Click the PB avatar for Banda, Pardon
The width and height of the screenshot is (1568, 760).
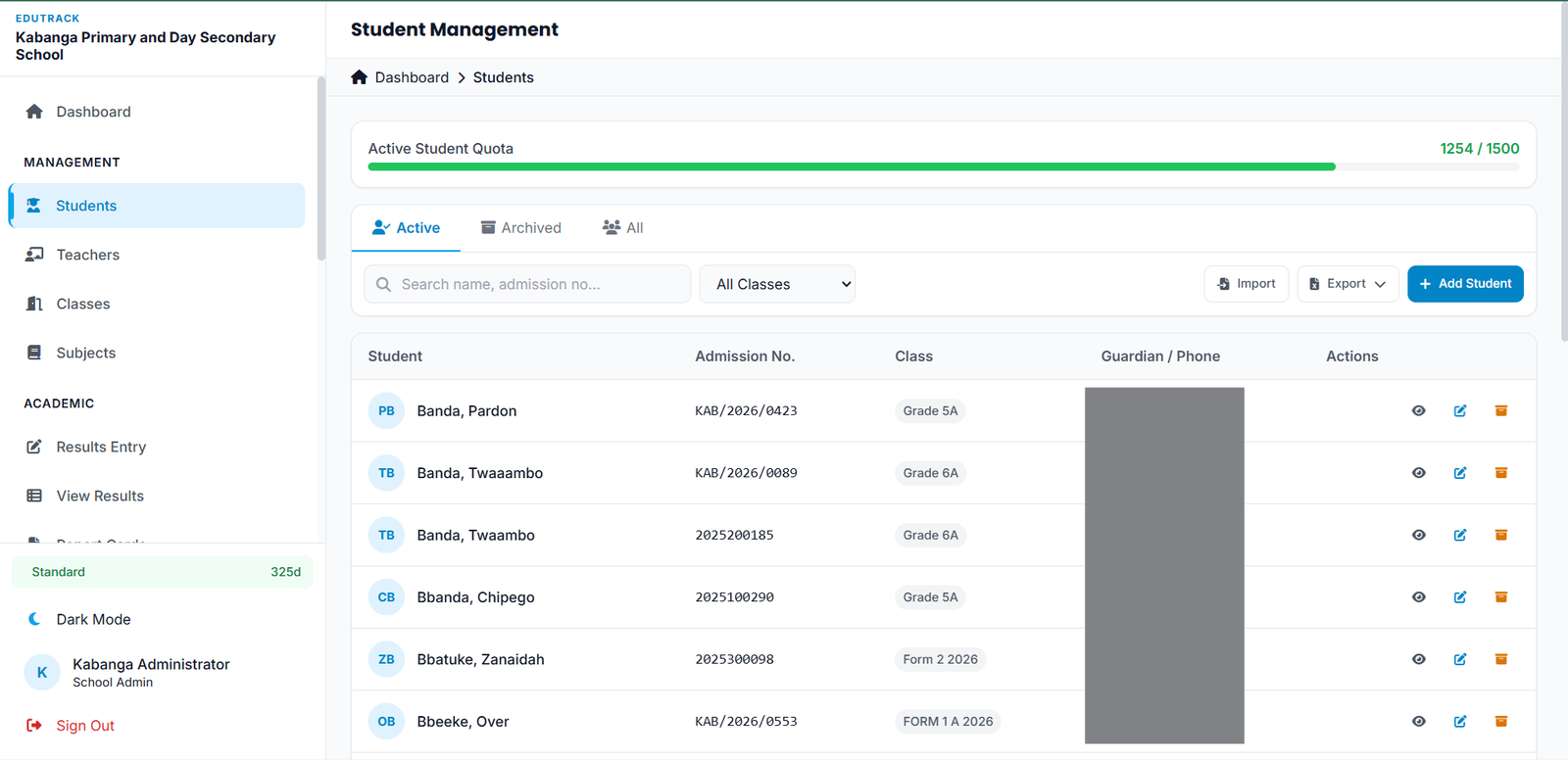[x=386, y=410]
